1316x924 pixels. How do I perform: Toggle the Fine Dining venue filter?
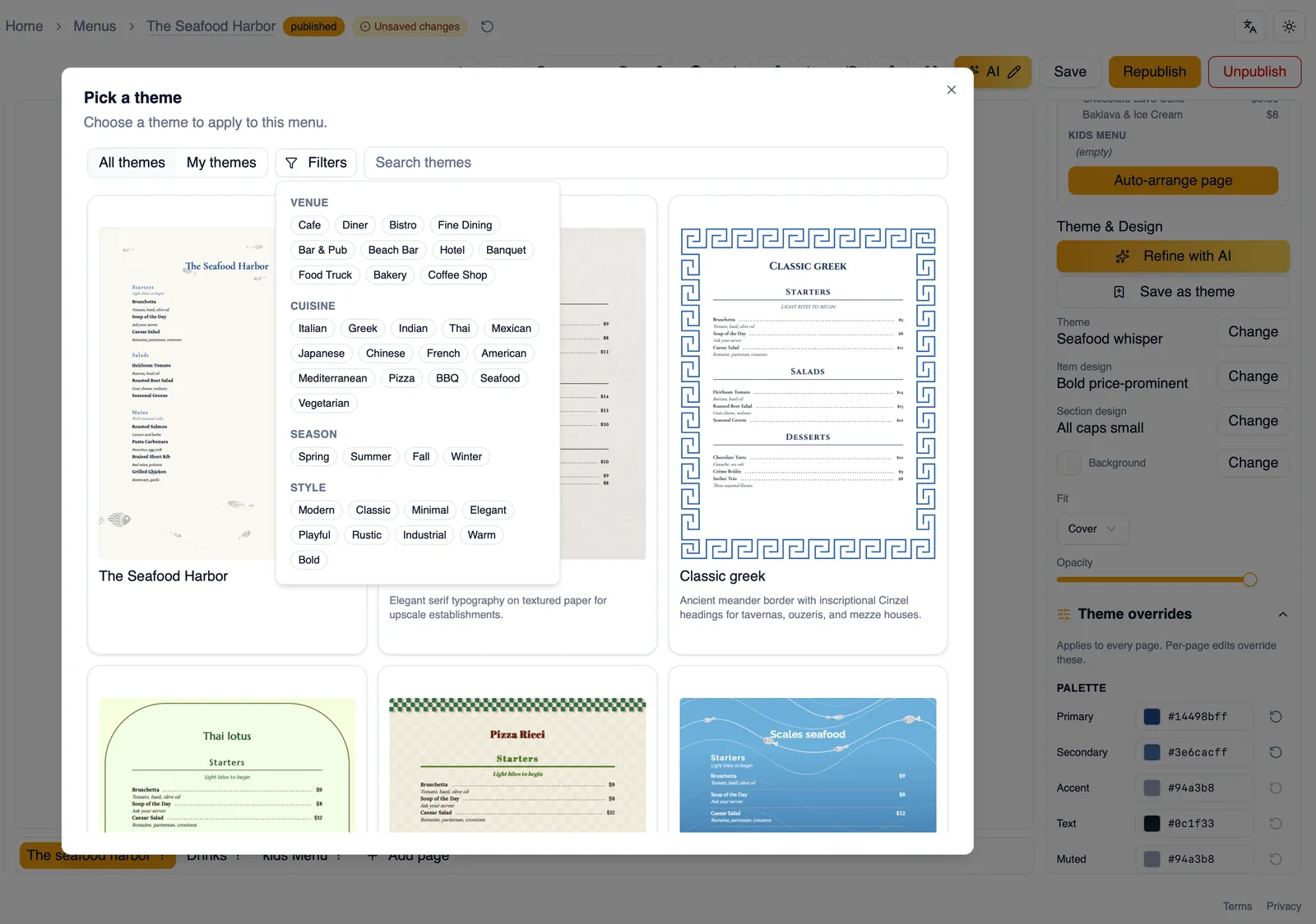pyautogui.click(x=465, y=225)
